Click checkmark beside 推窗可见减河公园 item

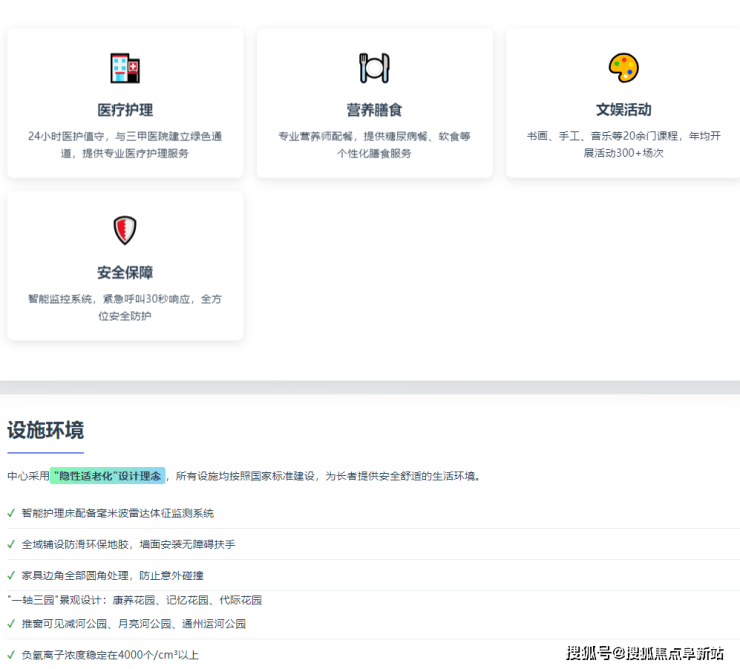coord(11,623)
